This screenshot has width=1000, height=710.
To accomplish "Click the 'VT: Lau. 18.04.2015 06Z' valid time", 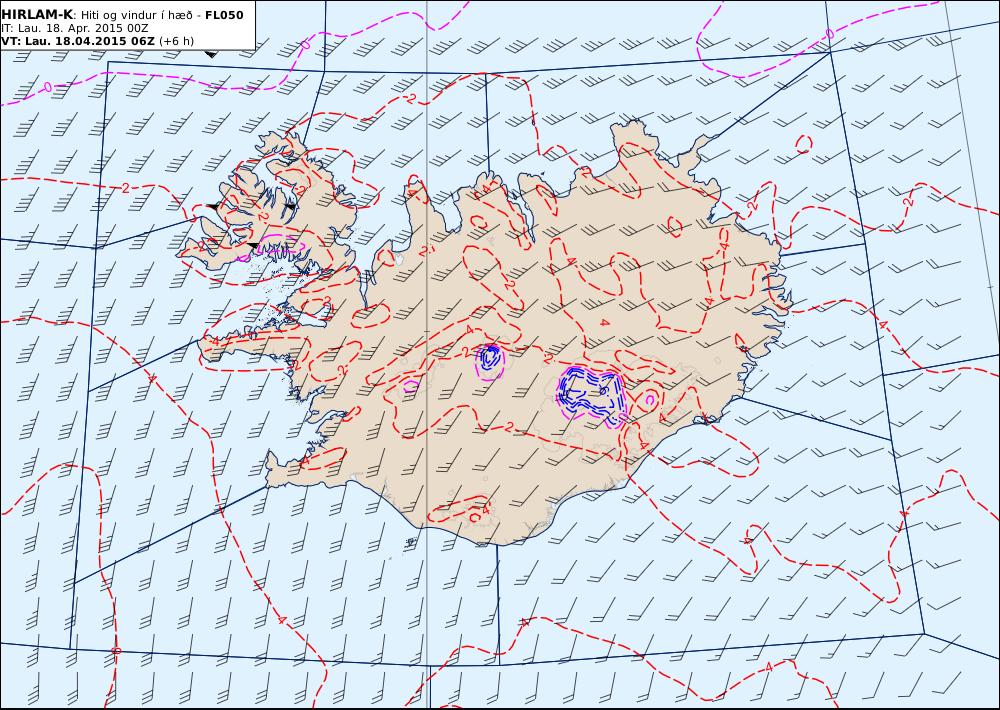I will click(x=78, y=41).
